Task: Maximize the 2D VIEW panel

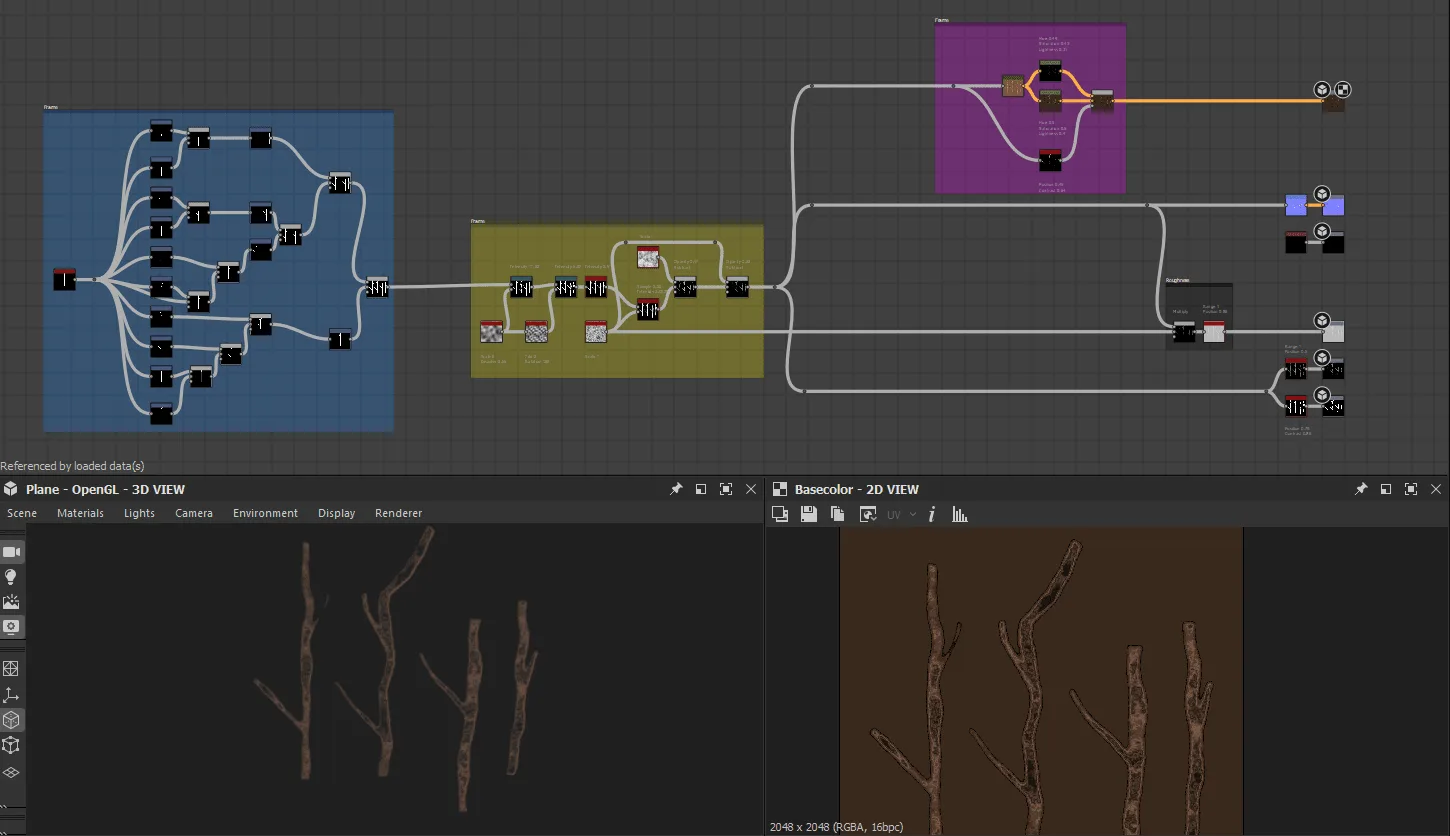Action: [1411, 489]
